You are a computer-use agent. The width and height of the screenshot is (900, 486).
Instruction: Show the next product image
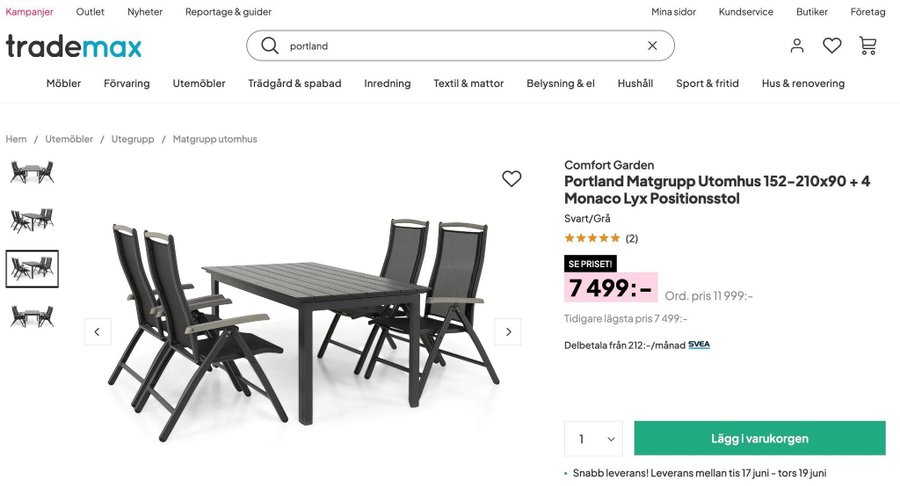508,332
